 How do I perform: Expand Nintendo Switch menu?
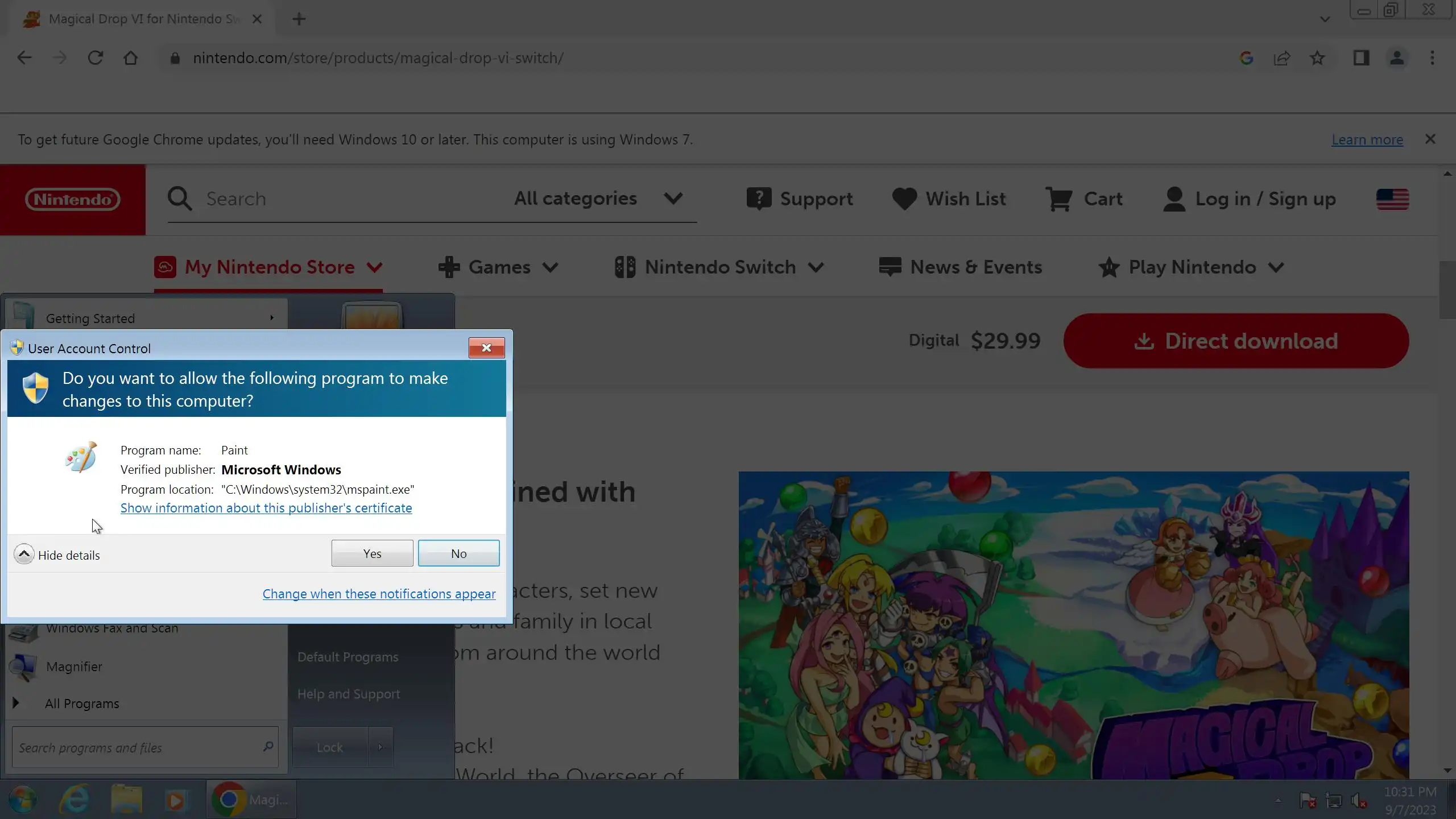719,267
